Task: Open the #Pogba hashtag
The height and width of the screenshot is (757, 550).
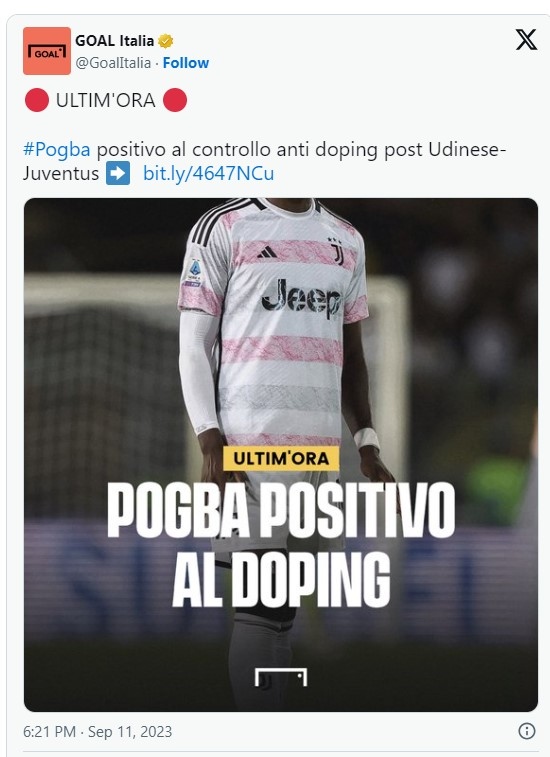Action: click(x=56, y=150)
